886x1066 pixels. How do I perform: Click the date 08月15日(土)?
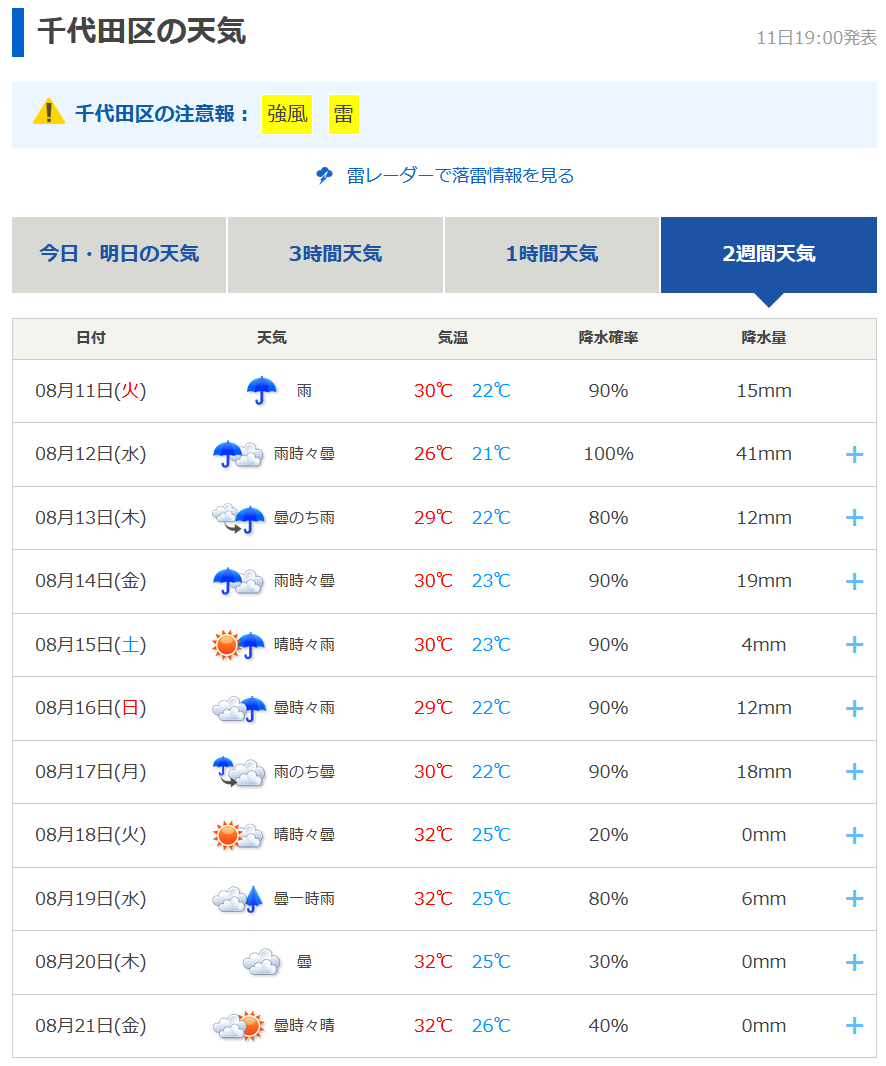pyautogui.click(x=91, y=644)
